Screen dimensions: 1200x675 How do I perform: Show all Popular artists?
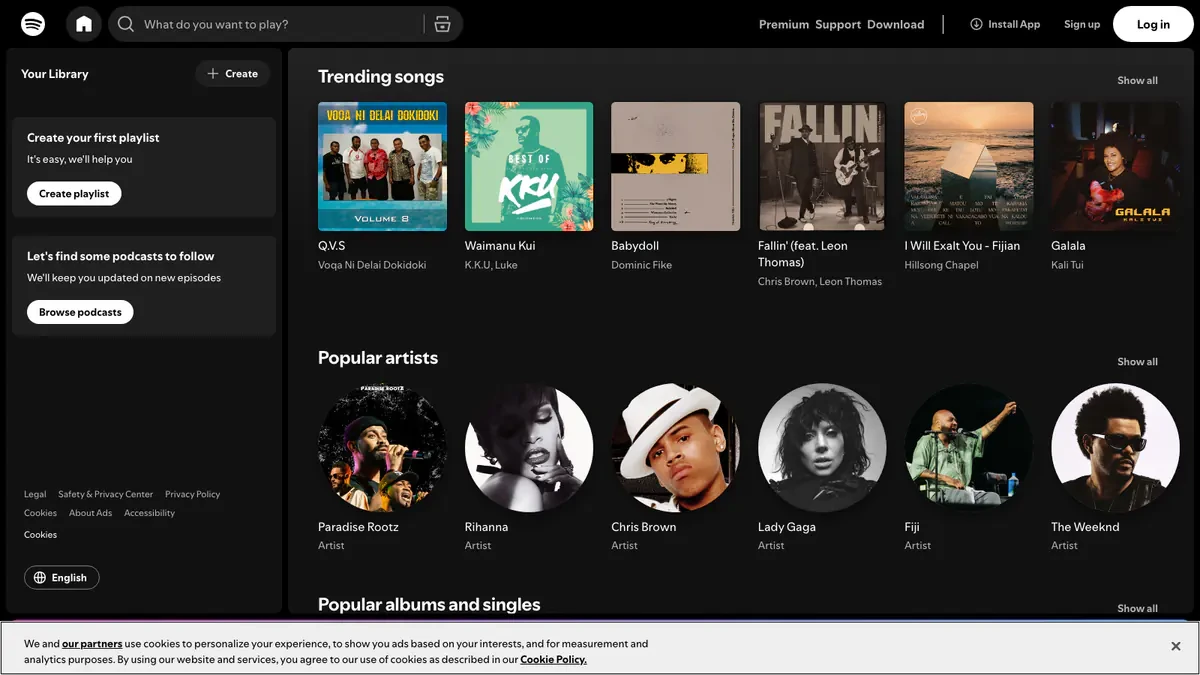pos(1137,361)
